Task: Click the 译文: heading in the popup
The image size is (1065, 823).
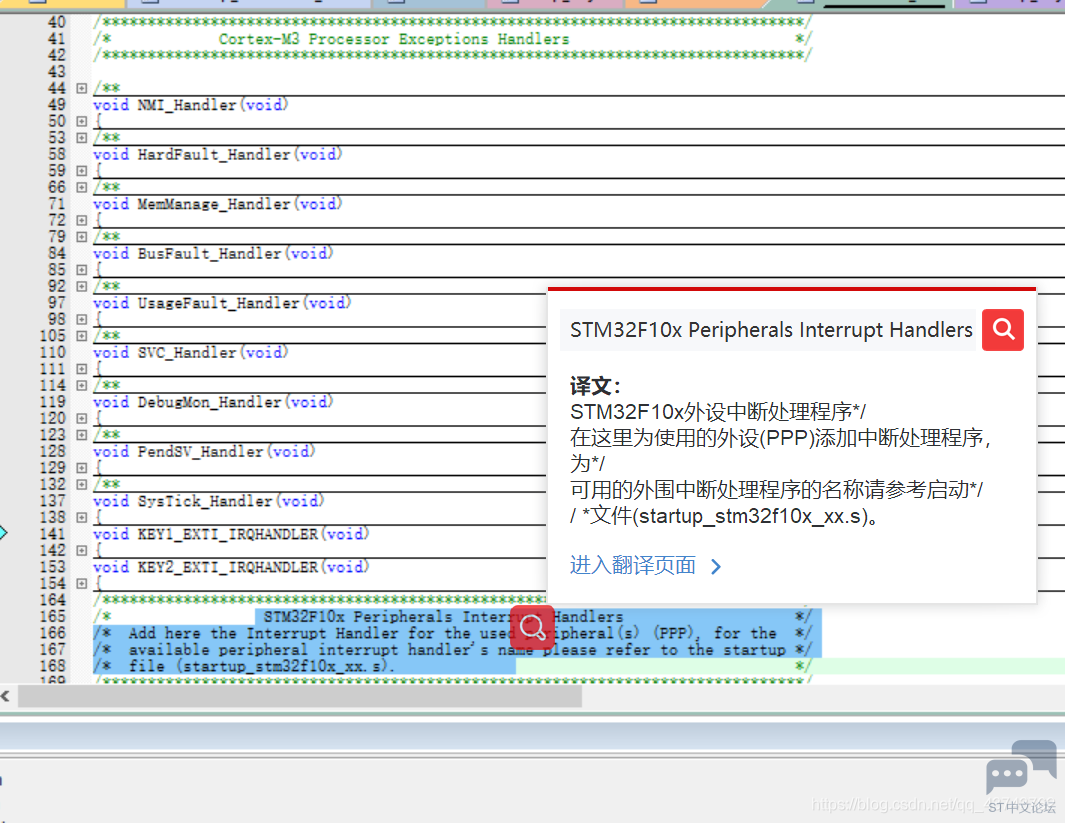Action: pos(595,386)
